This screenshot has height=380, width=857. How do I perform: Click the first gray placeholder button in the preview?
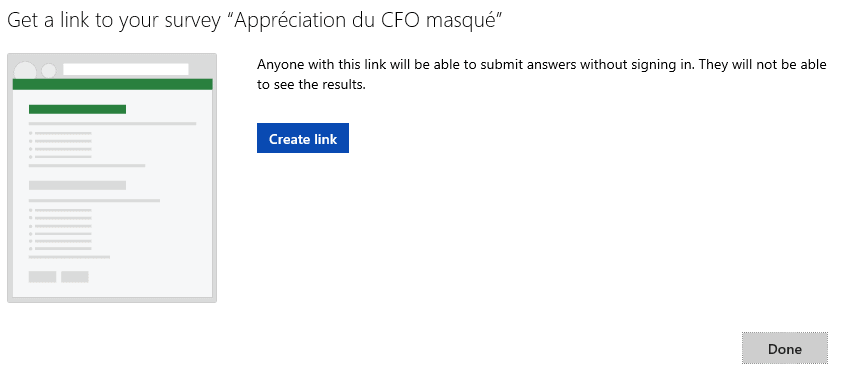43,277
